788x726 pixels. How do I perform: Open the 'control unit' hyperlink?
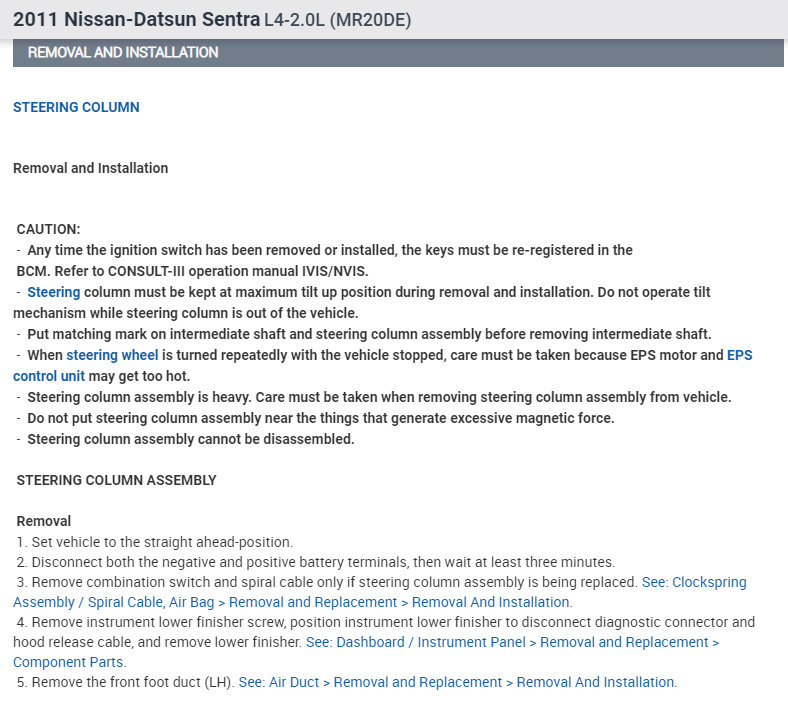pos(49,376)
